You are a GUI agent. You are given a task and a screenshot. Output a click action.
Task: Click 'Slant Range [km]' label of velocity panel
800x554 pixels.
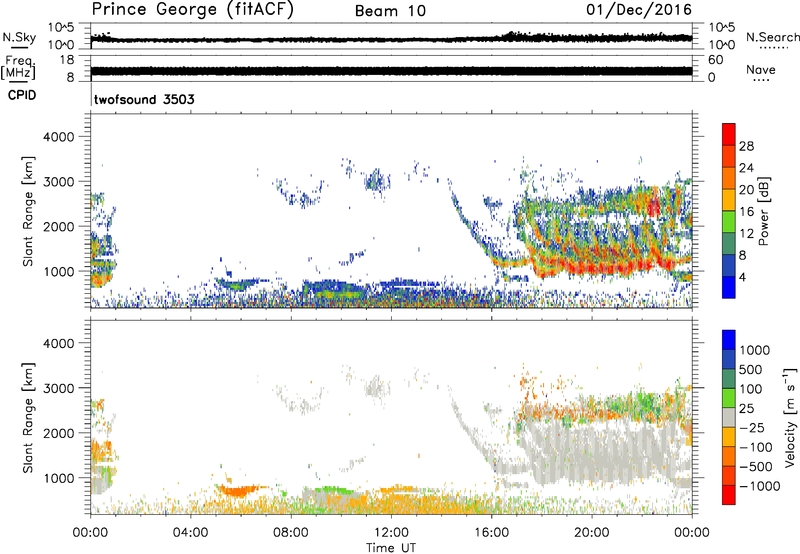coord(28,418)
